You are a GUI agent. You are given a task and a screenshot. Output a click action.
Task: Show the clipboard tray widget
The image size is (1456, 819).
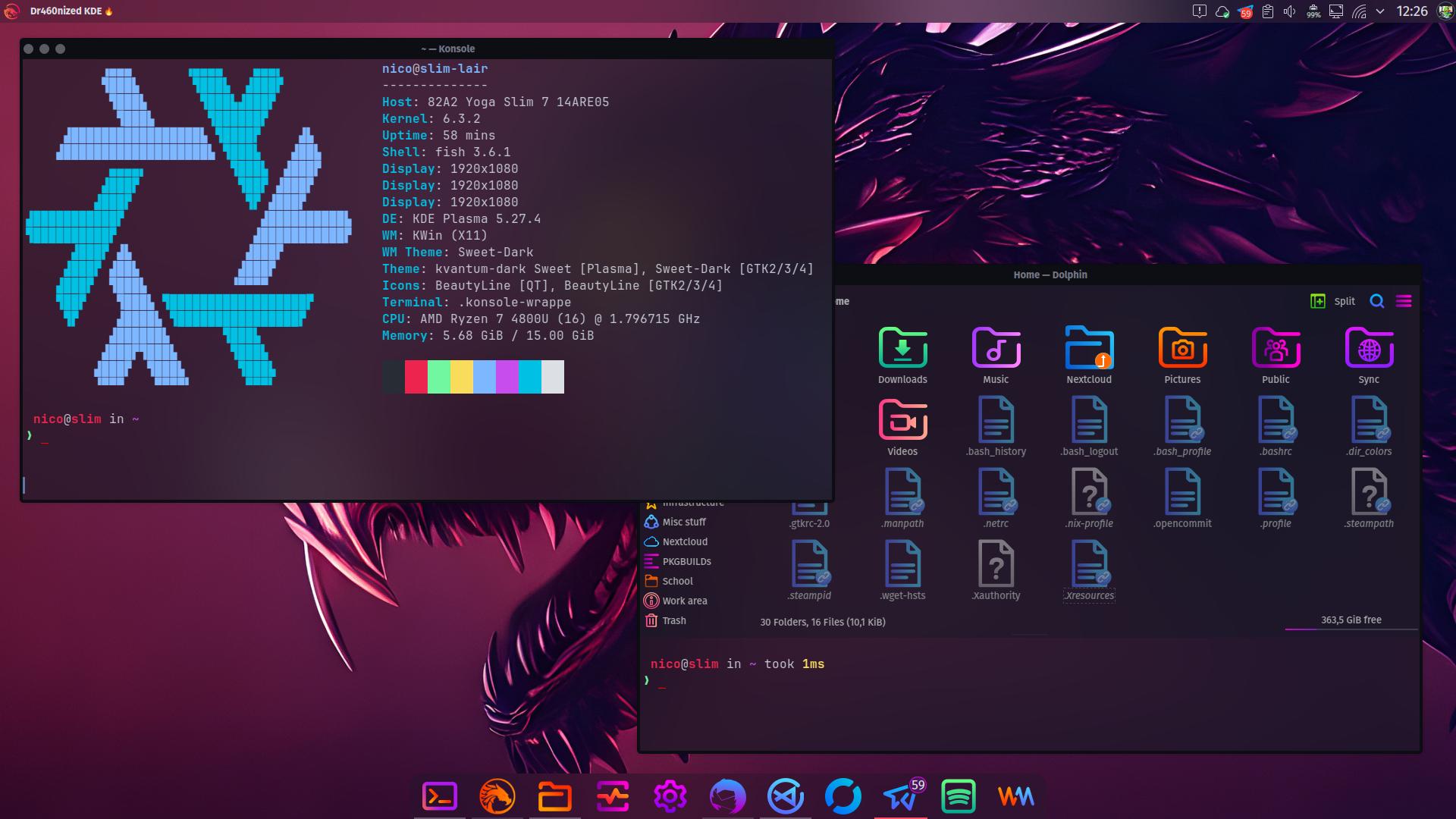pos(1267,11)
